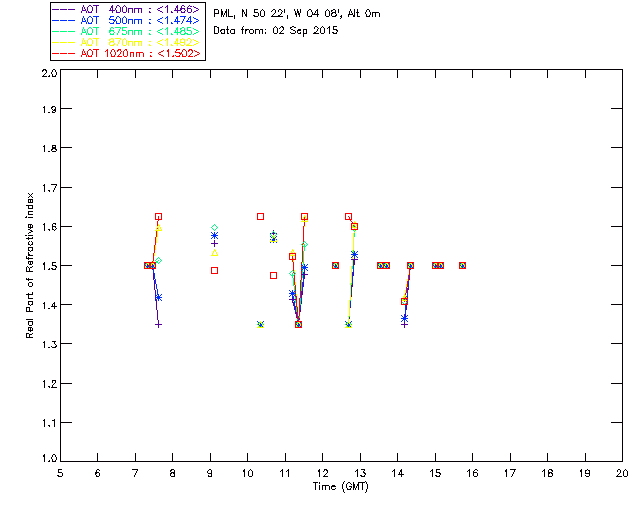This screenshot has height=512, width=640.
Task: Click the 'Real Part of Refractive Index' axis label
Action: [x=30, y=266]
